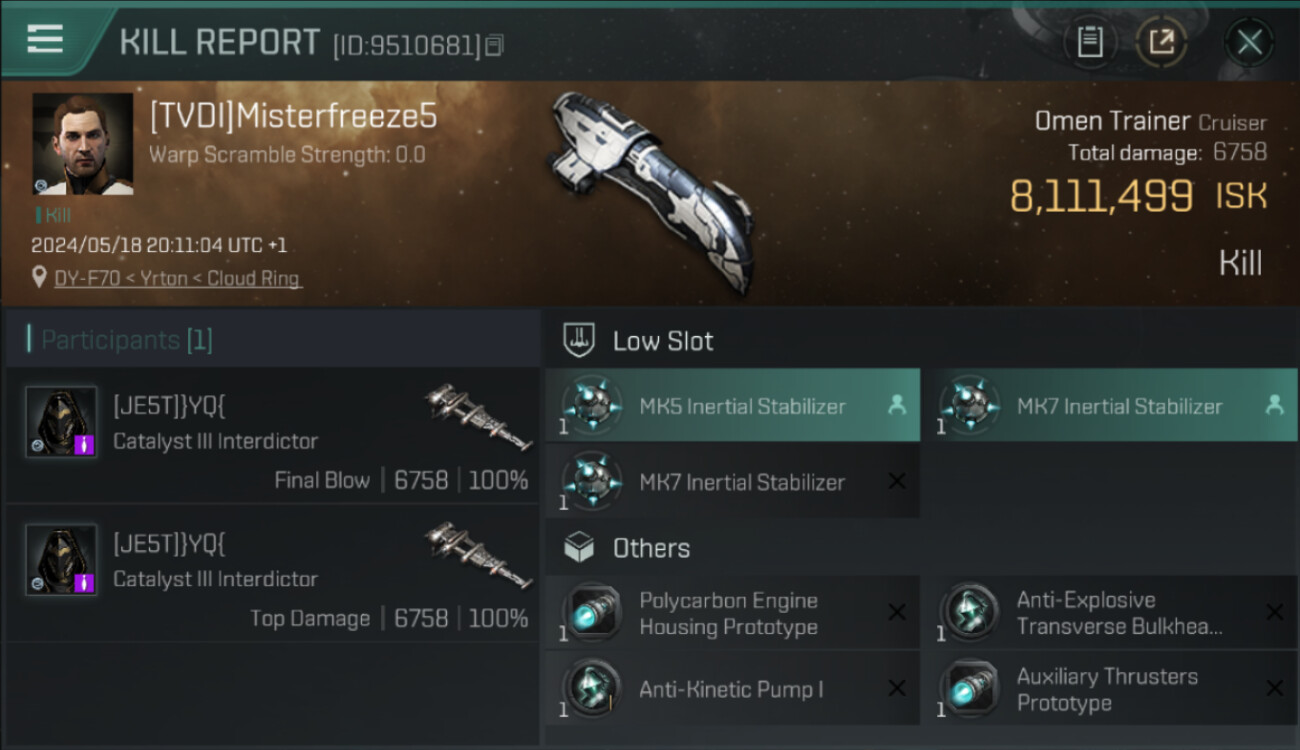Open the hamburger menu
The width and height of the screenshot is (1300, 750).
45,39
